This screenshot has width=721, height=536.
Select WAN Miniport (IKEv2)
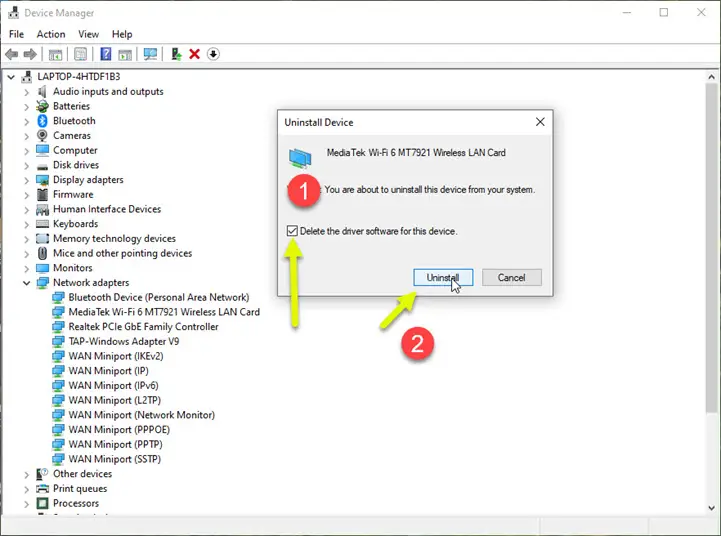[x=116, y=356]
